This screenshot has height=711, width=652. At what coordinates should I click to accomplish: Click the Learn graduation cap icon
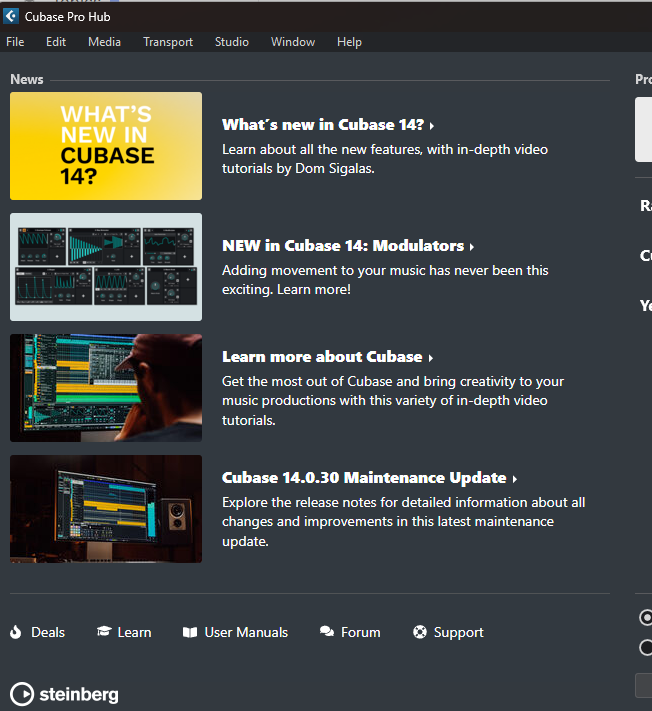pyautogui.click(x=104, y=631)
